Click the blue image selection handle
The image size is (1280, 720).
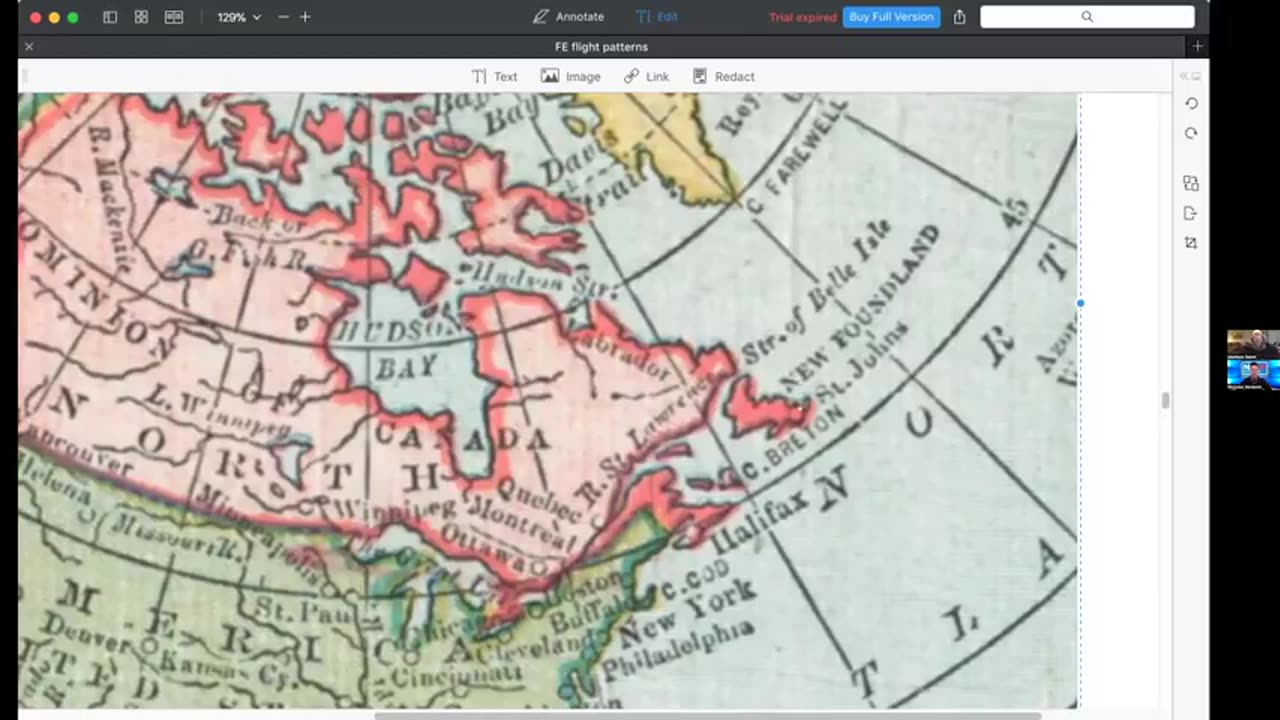pyautogui.click(x=1080, y=303)
